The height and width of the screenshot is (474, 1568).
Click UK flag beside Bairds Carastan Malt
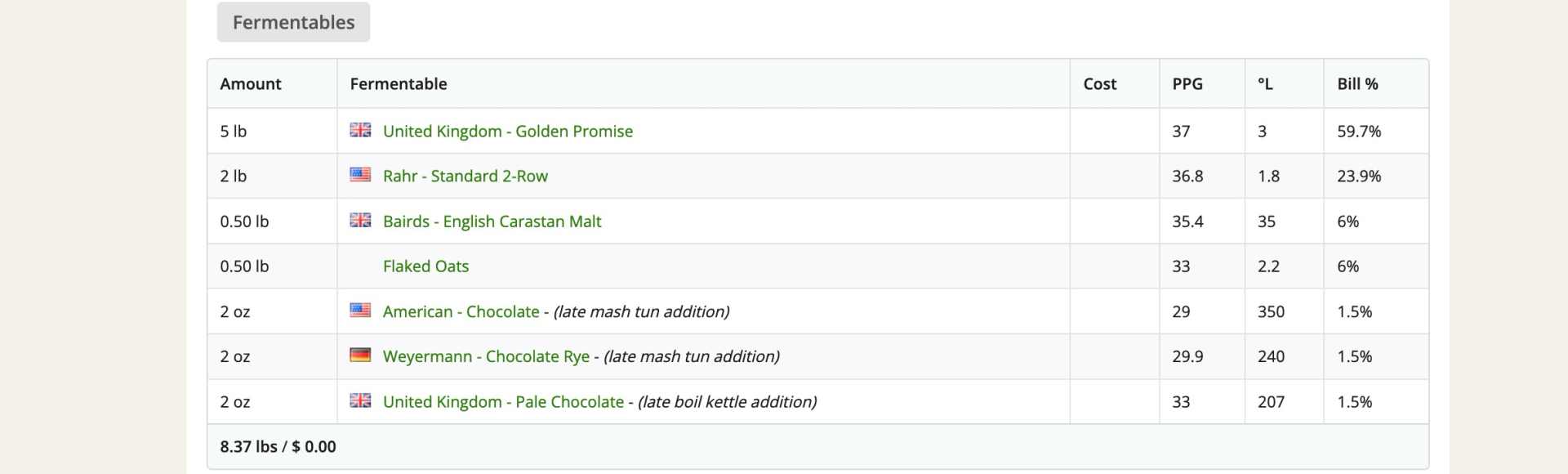click(360, 220)
